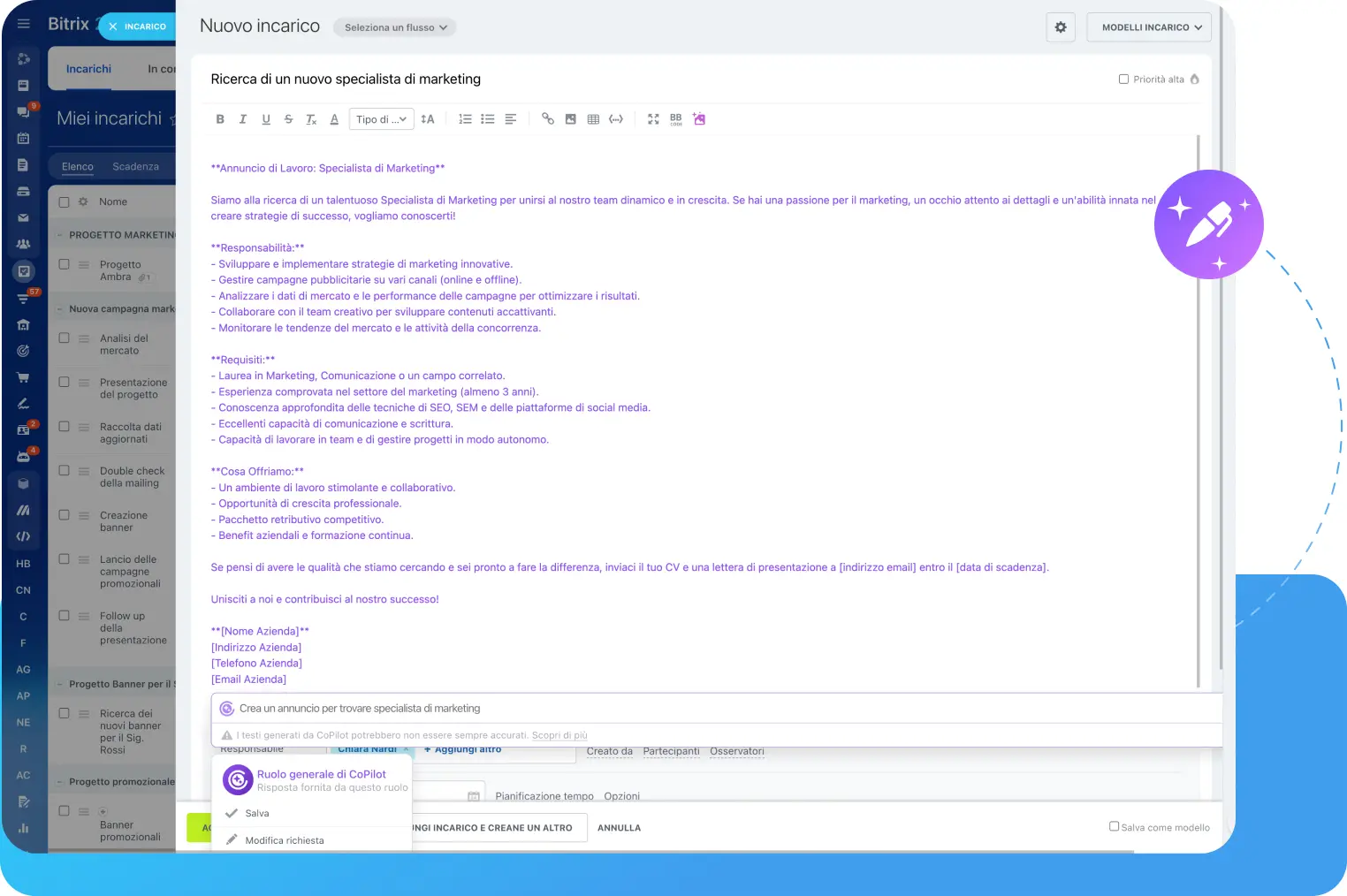Toggle bold formatting in the editor

tap(220, 119)
